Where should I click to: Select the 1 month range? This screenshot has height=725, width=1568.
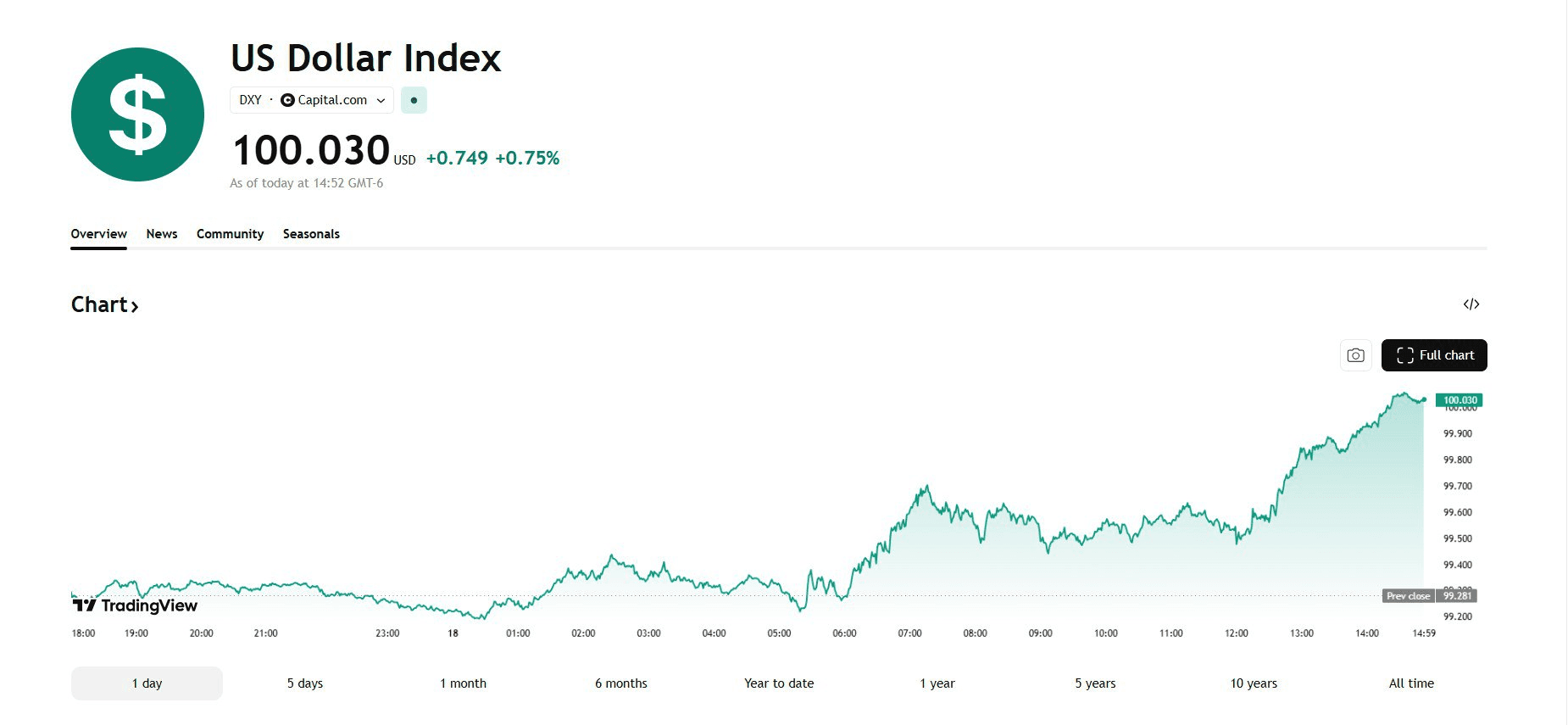click(463, 683)
